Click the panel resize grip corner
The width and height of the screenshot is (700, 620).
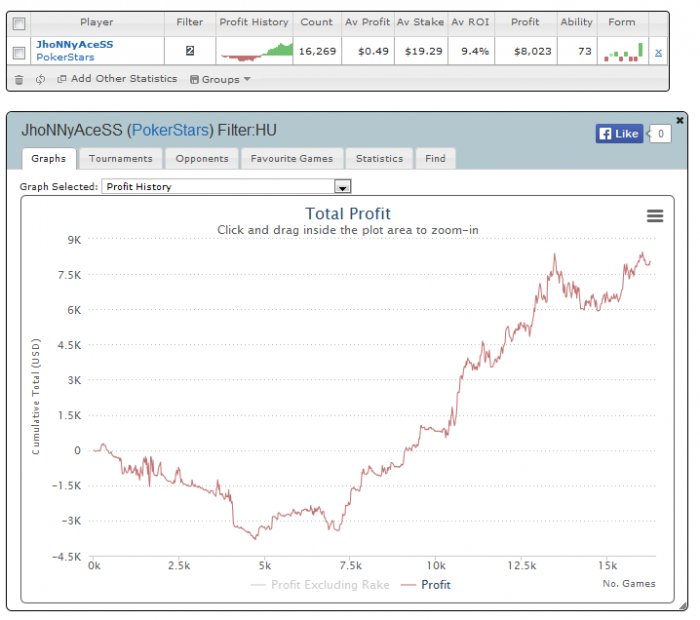click(683, 606)
